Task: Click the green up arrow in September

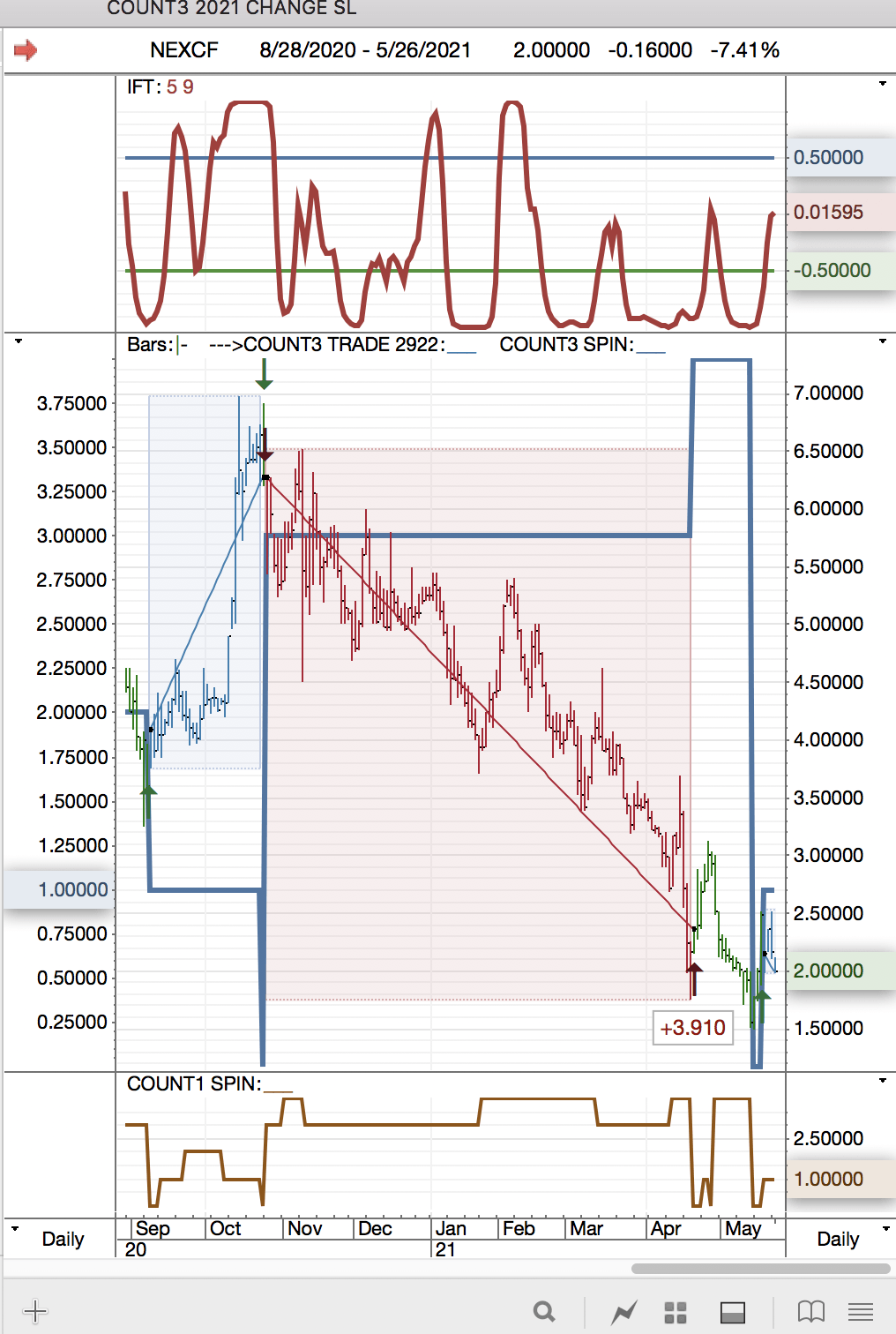Action: pyautogui.click(x=149, y=799)
